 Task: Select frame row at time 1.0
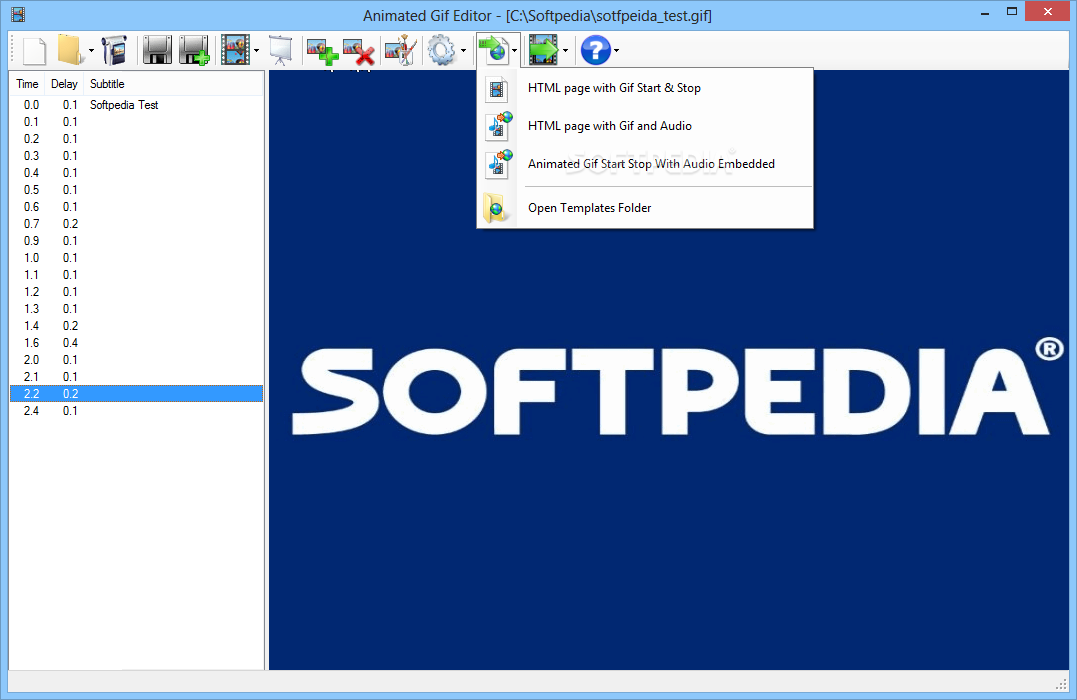[137, 258]
